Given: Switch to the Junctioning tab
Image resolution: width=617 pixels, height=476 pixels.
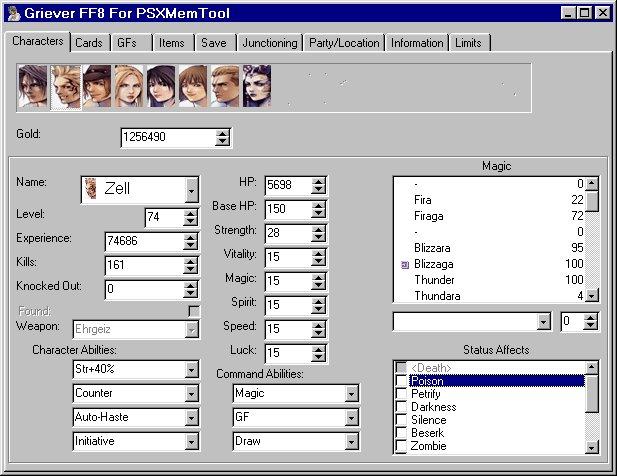Looking at the screenshot, I should coord(270,42).
